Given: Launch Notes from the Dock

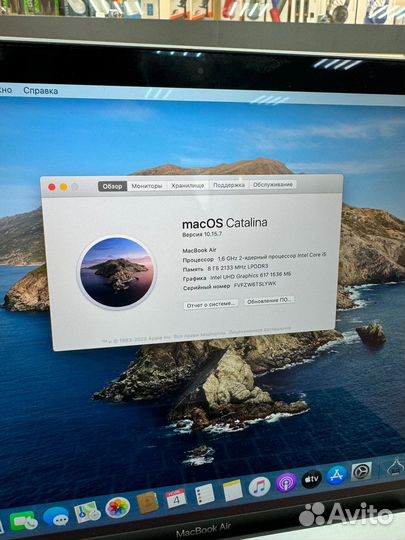Looking at the screenshot, I should pyautogui.click(x=232, y=490).
